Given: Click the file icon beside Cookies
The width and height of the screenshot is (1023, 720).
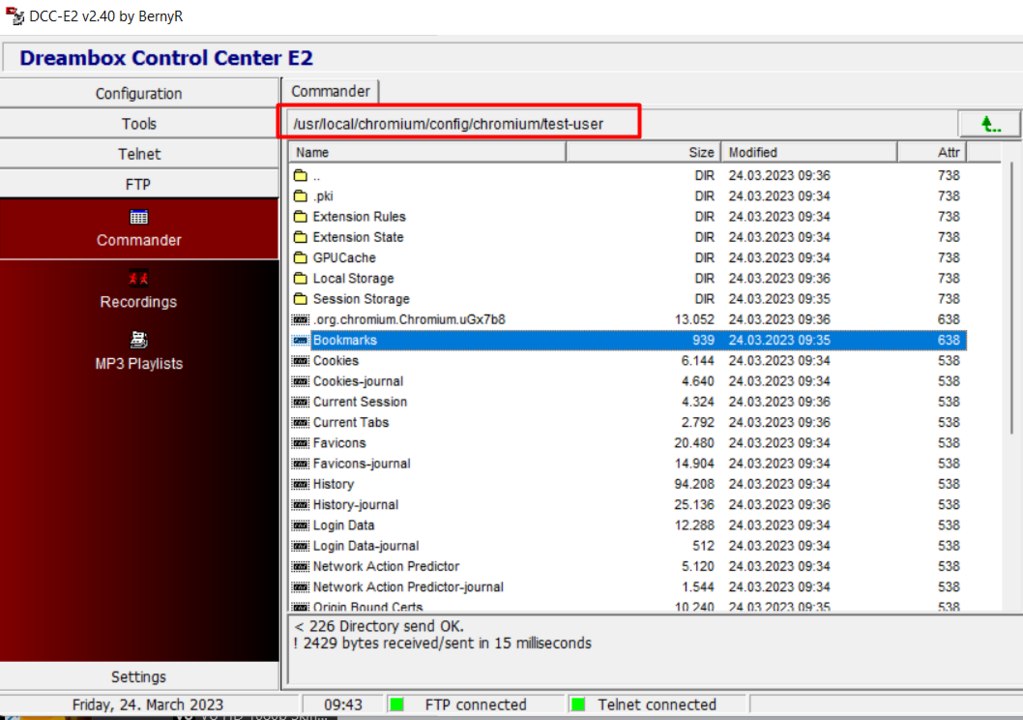Looking at the screenshot, I should pos(300,361).
